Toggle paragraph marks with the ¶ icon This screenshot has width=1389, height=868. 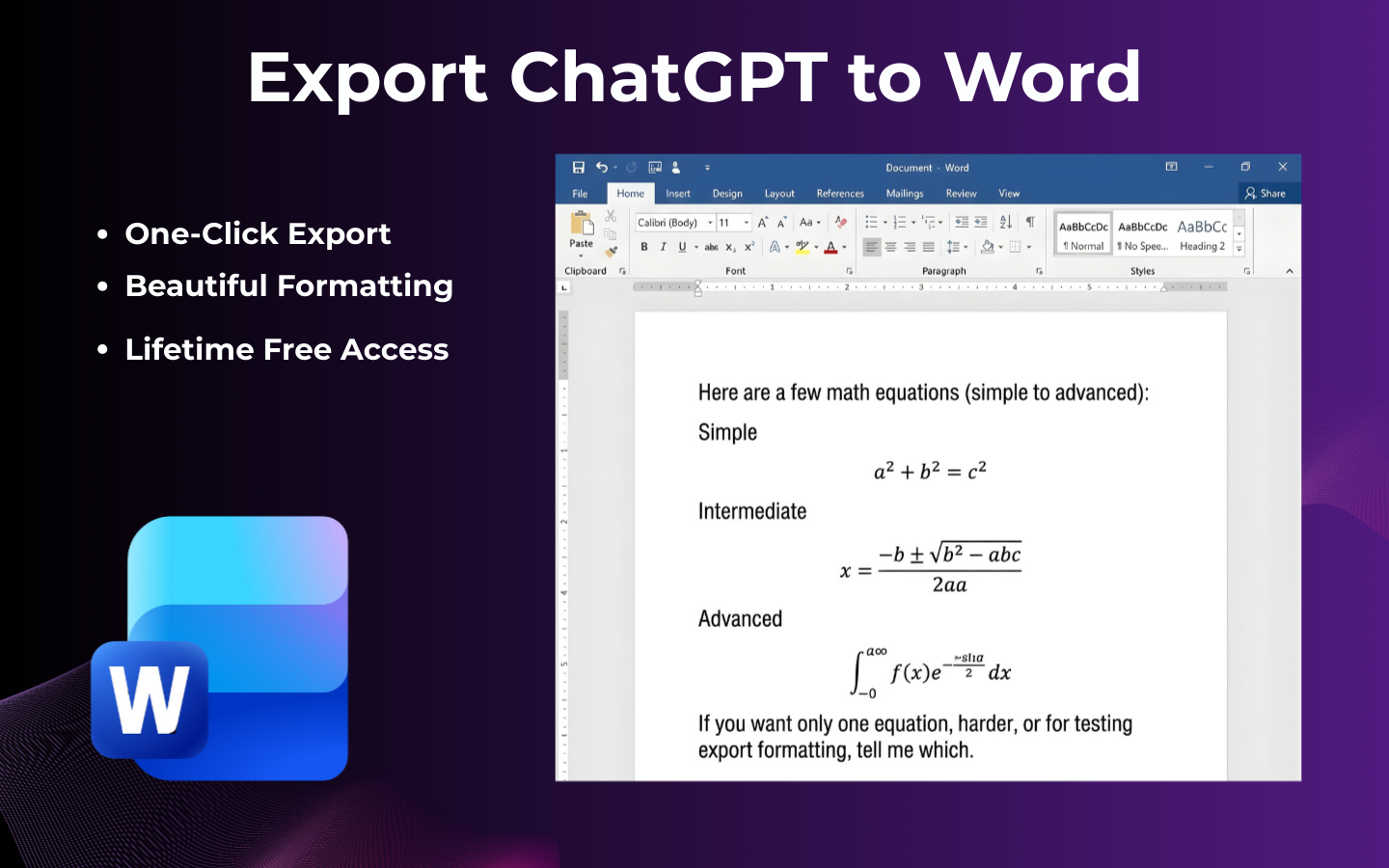(x=1031, y=222)
